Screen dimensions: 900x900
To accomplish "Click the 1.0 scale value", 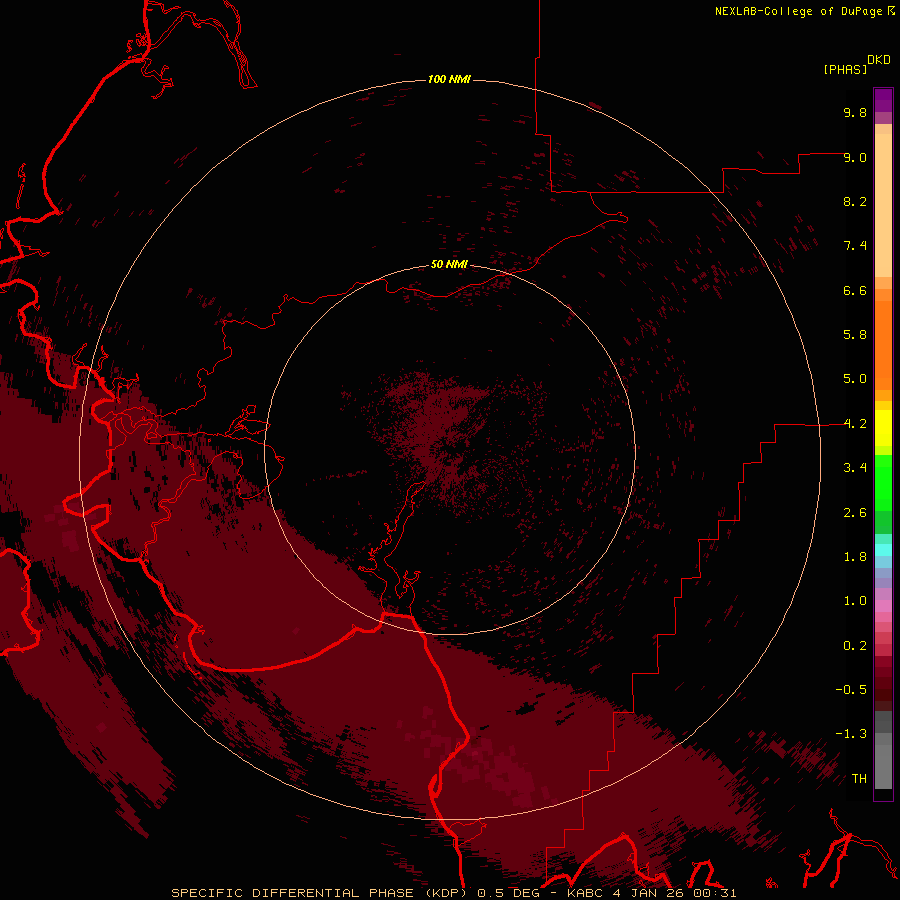I will pyautogui.click(x=855, y=601).
